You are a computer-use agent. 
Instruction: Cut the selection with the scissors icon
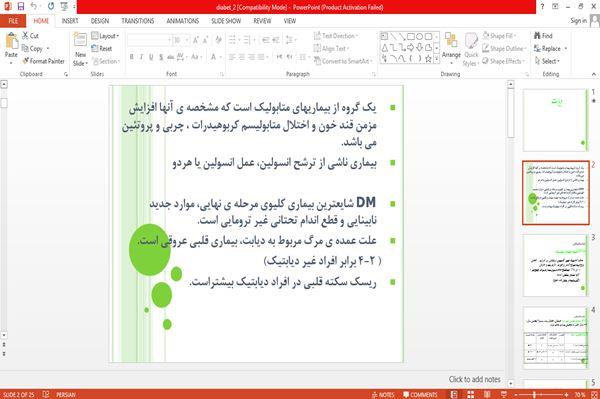(x=25, y=36)
